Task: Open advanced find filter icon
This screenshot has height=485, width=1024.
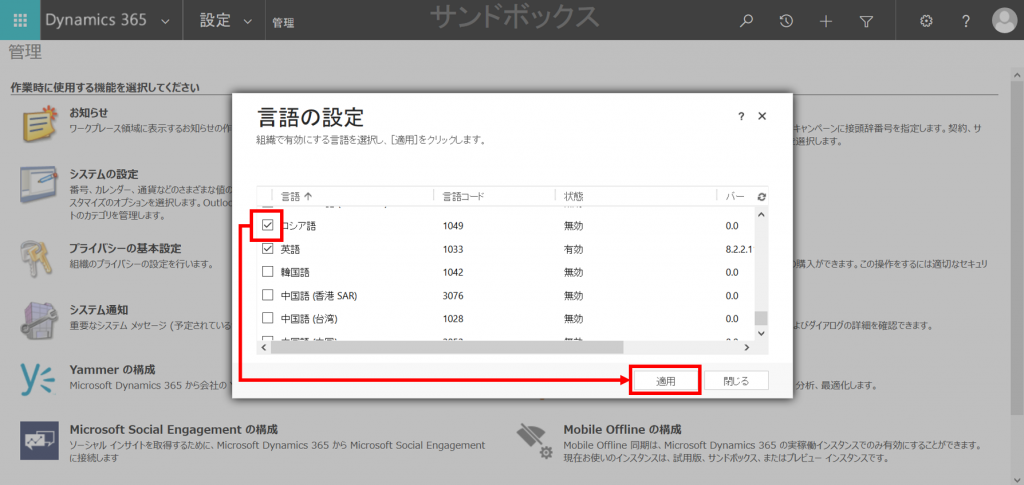Action: [x=866, y=21]
